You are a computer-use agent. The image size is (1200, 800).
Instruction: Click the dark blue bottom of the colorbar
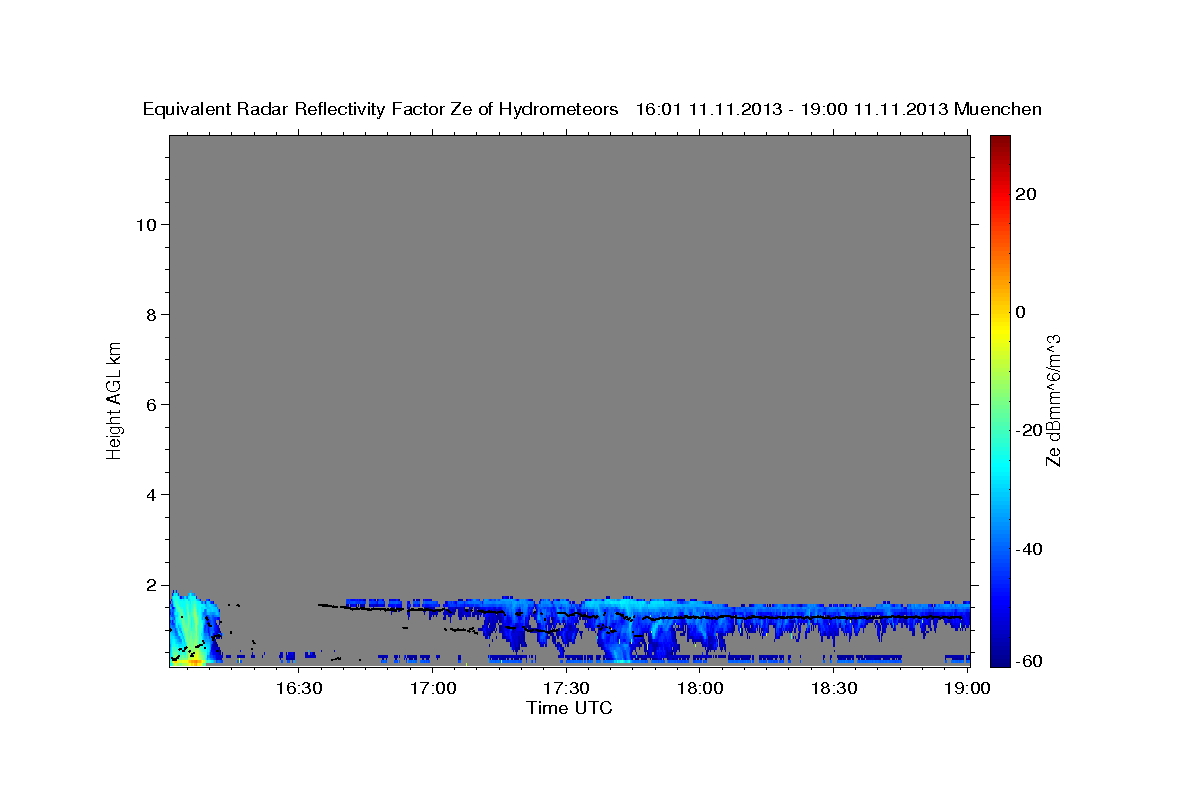pos(998,655)
